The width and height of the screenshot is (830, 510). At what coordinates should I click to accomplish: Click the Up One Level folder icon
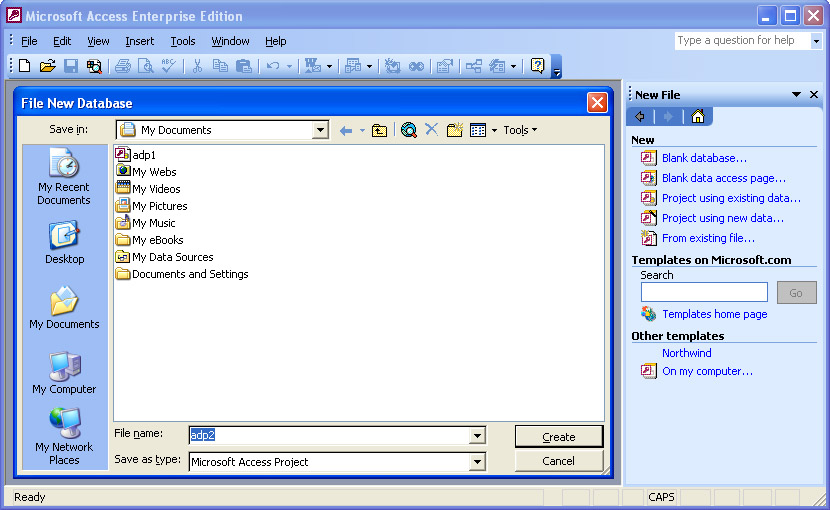point(379,130)
